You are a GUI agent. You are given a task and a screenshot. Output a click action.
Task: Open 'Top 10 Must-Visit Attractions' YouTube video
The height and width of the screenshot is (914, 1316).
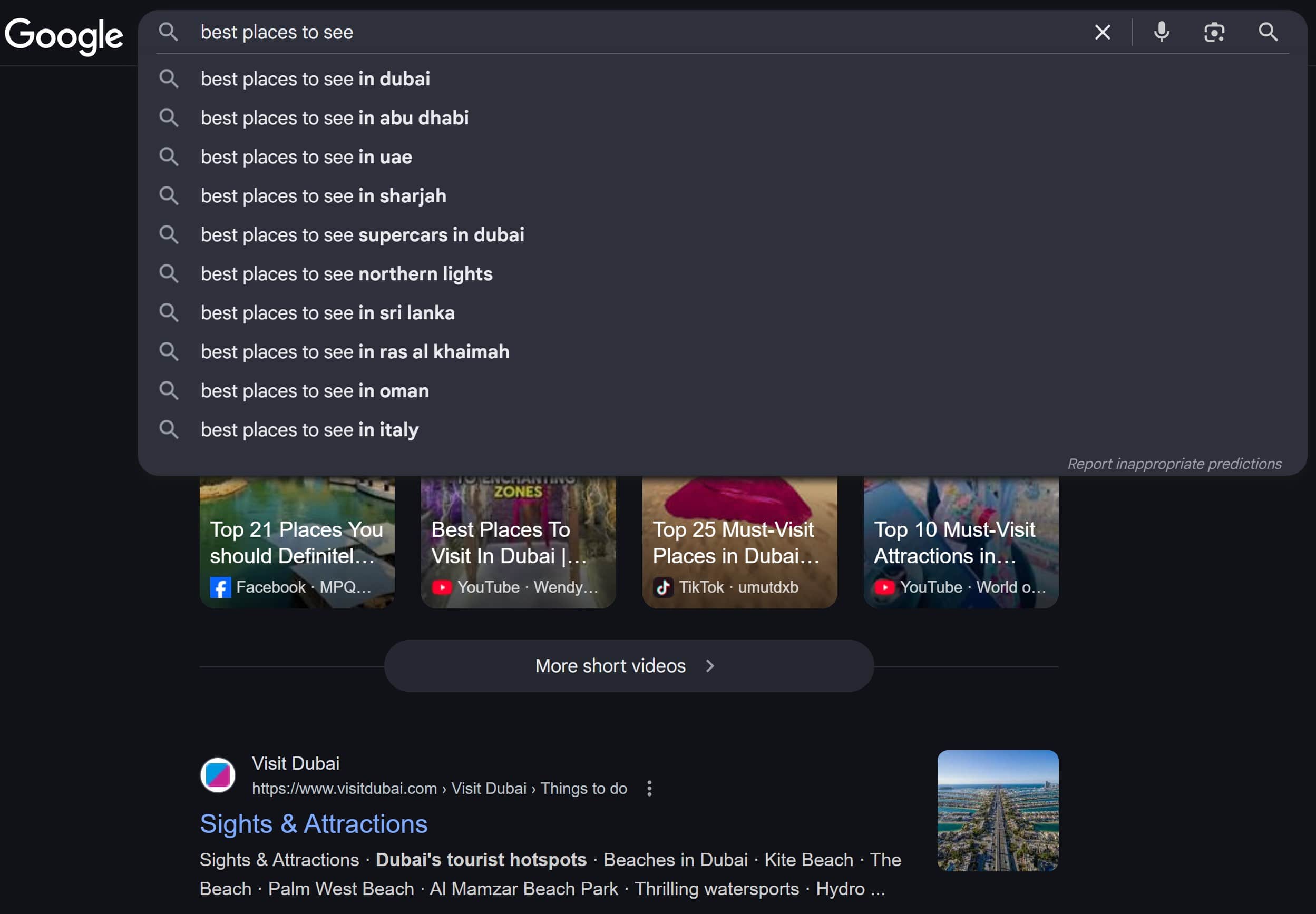[961, 542]
